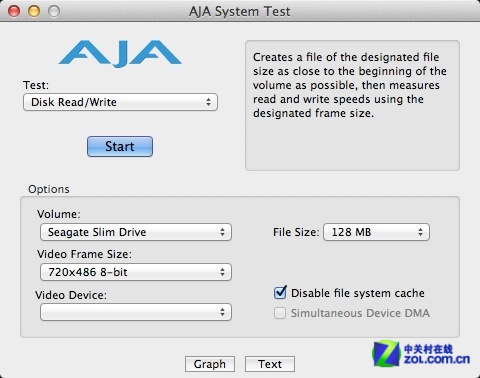Screen dimensions: 480x378
Task: Switch to the Graph view
Action: 210,364
